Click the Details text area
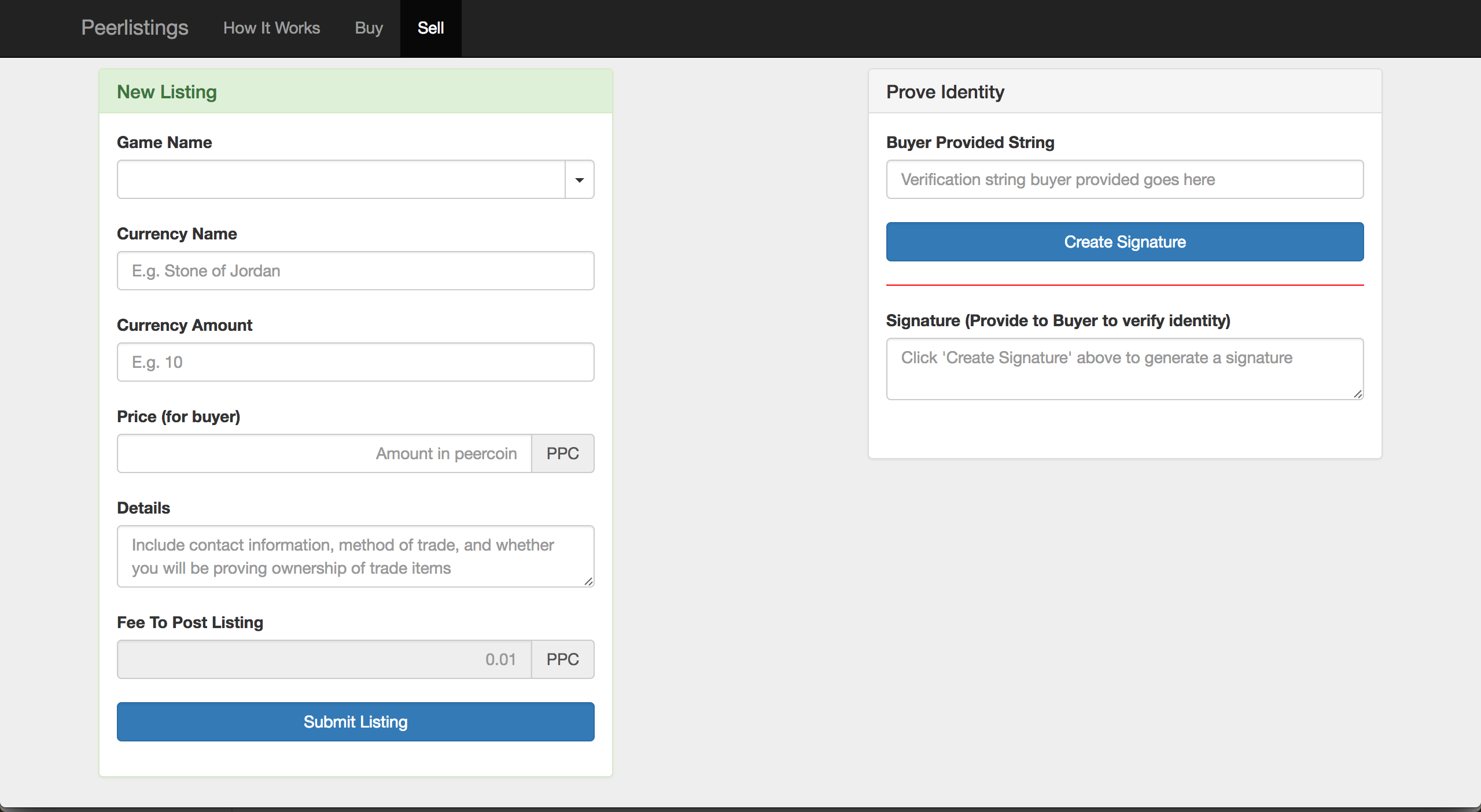The height and width of the screenshot is (812, 1481). 355,556
